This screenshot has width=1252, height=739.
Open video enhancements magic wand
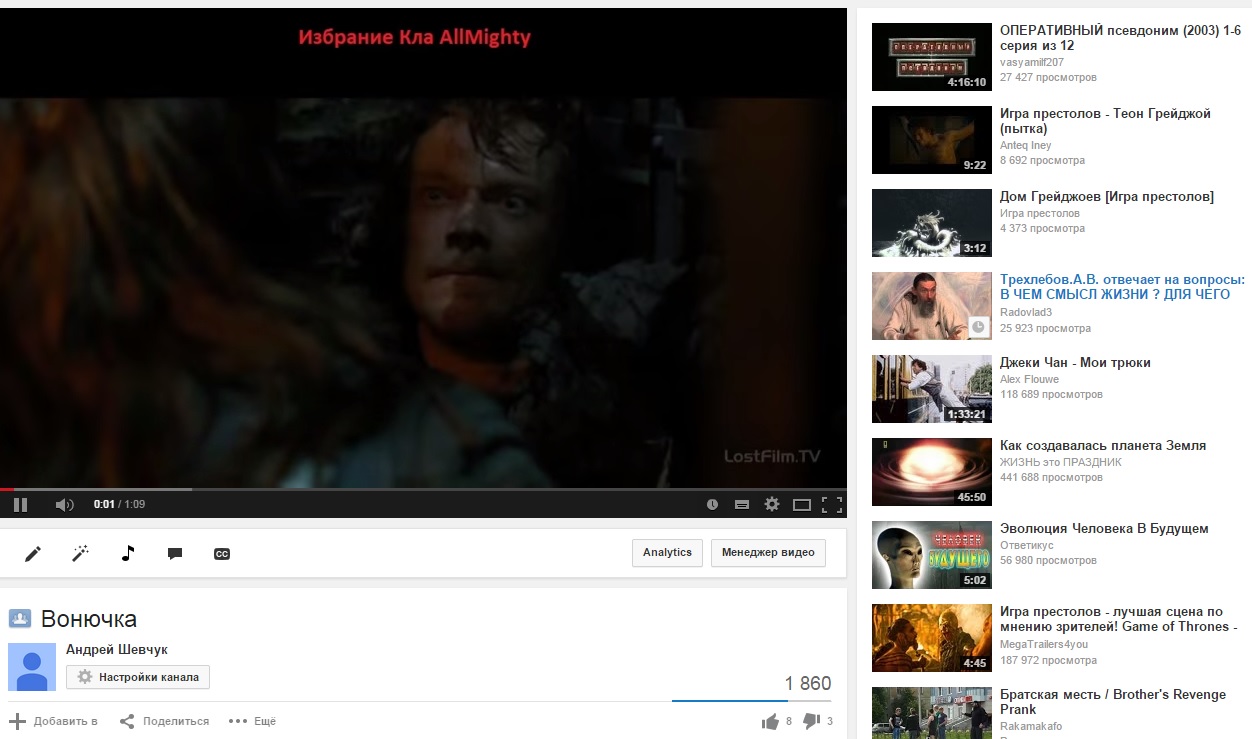point(80,553)
